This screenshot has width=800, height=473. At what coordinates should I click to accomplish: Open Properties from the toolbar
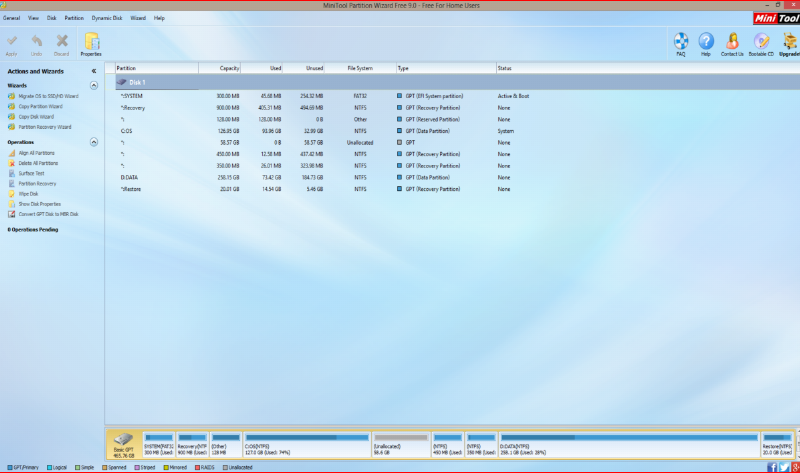coord(91,42)
